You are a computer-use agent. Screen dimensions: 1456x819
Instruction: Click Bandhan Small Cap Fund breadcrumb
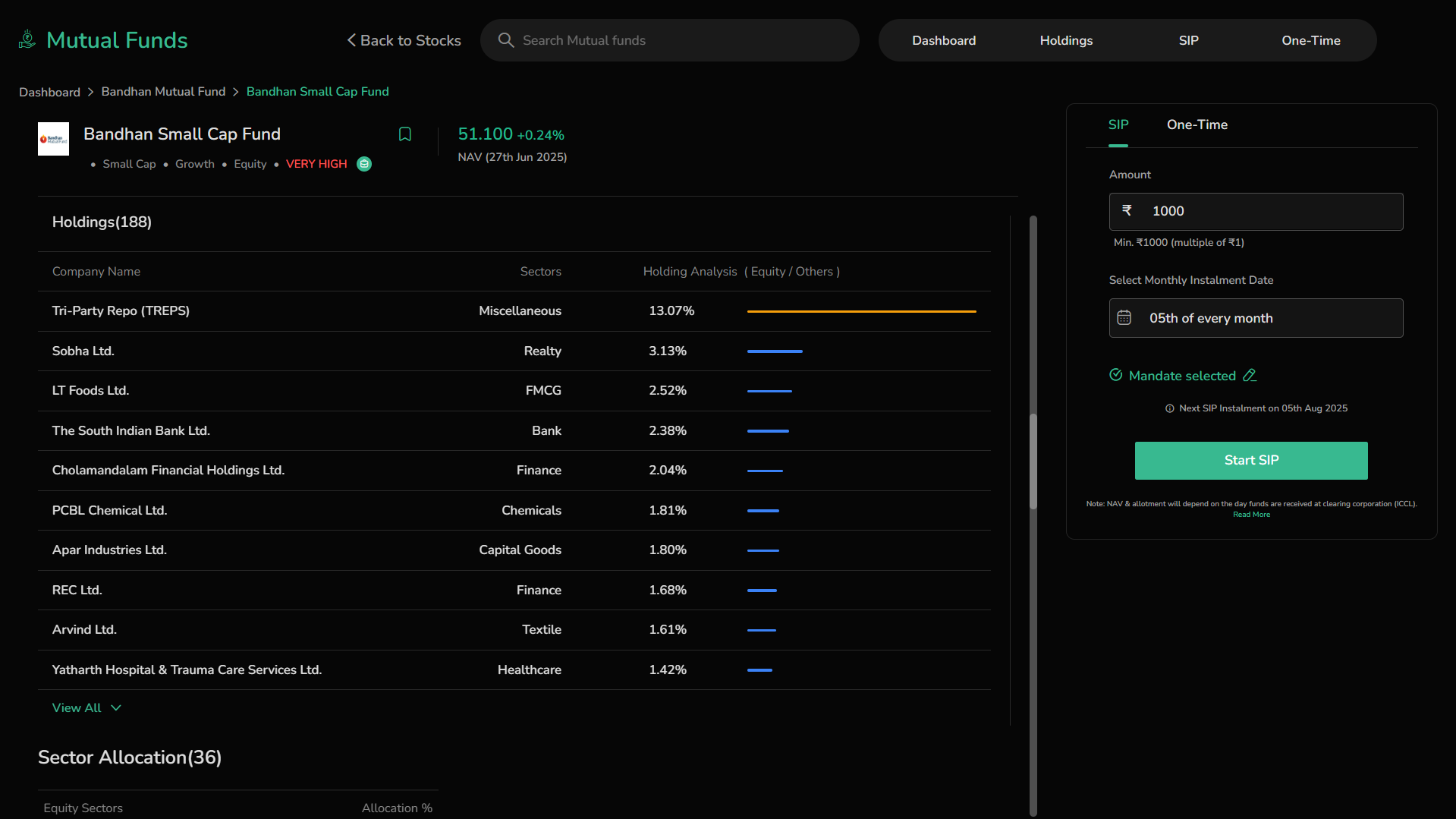coord(317,92)
